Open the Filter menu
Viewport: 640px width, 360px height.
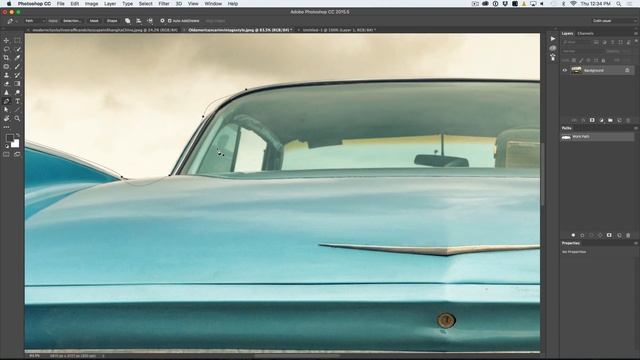(x=164, y=4)
